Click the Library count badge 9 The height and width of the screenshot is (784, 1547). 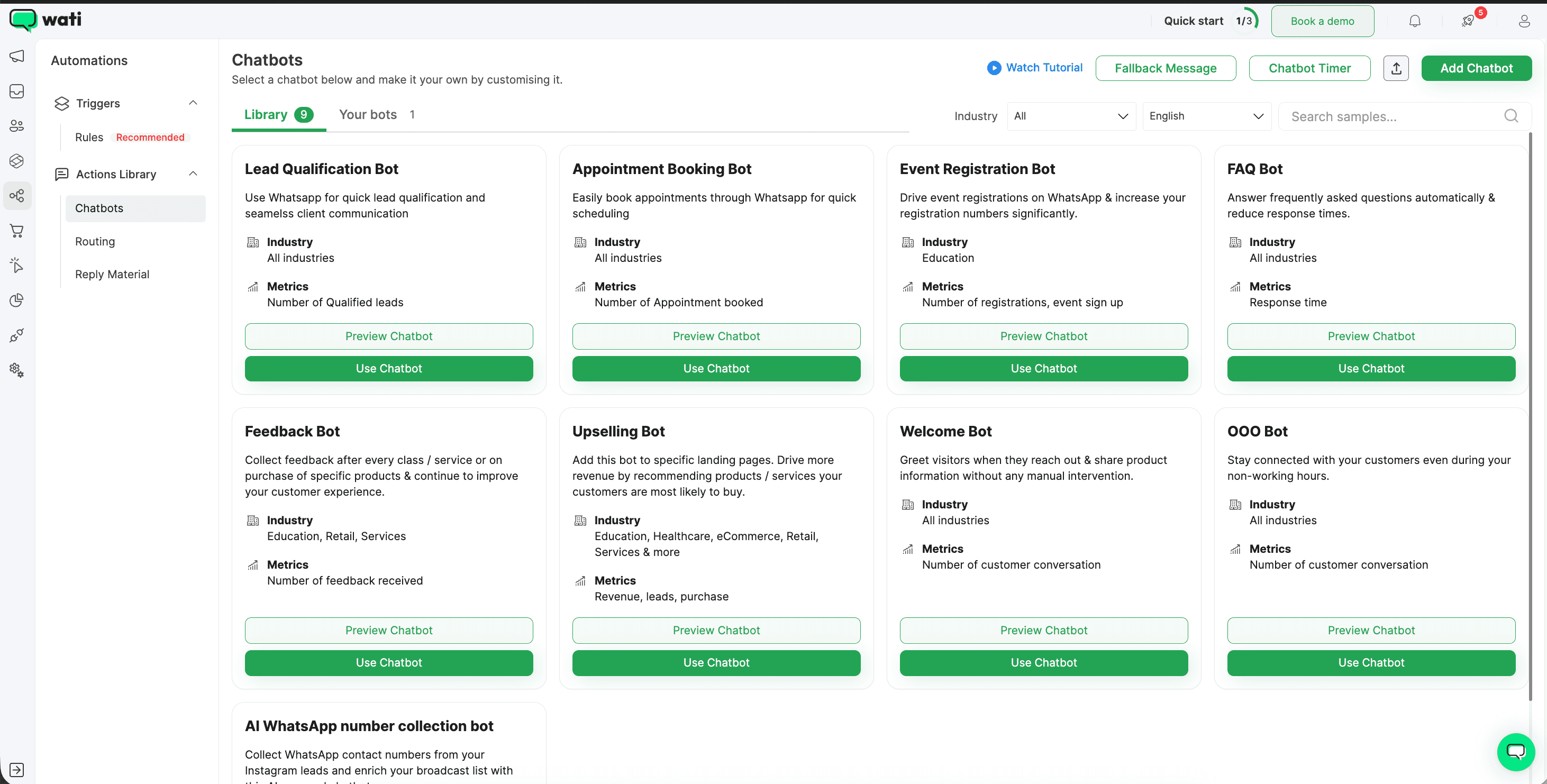(x=303, y=115)
